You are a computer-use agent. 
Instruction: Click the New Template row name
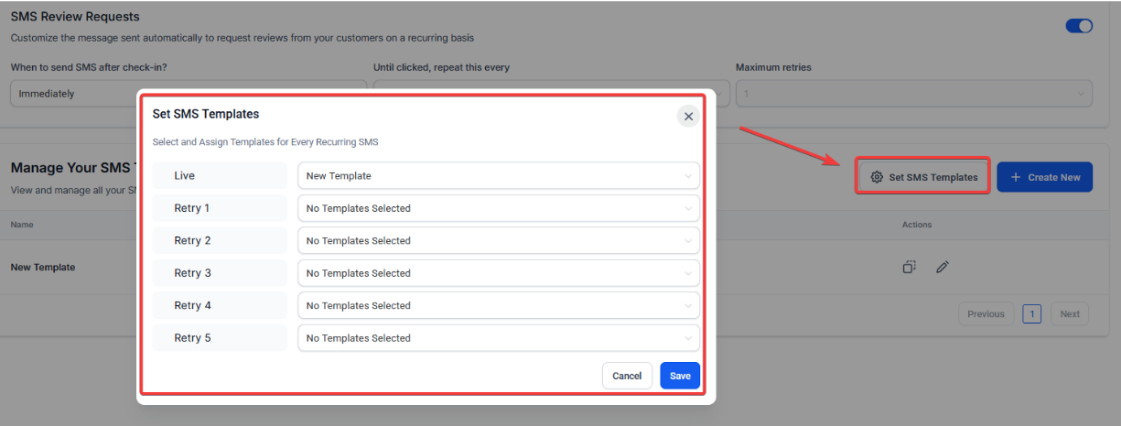(x=43, y=267)
